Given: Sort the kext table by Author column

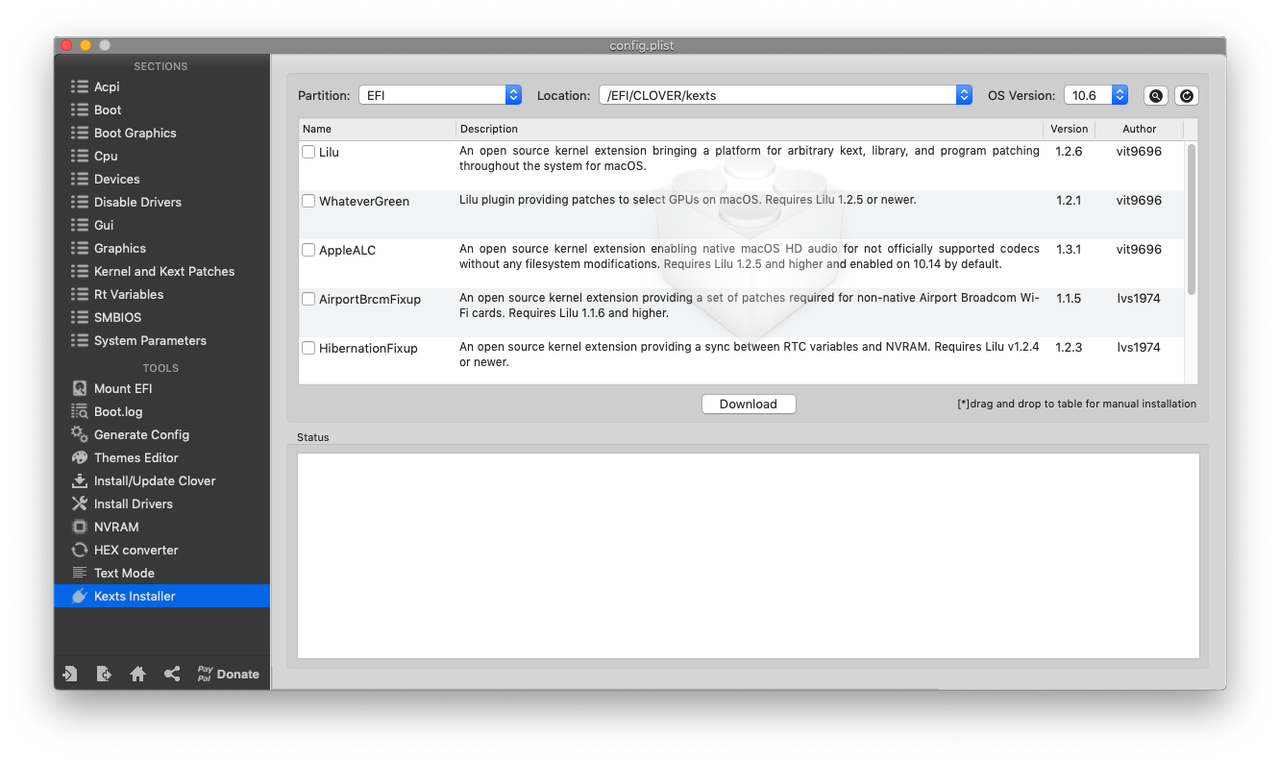Looking at the screenshot, I should 1139,129.
